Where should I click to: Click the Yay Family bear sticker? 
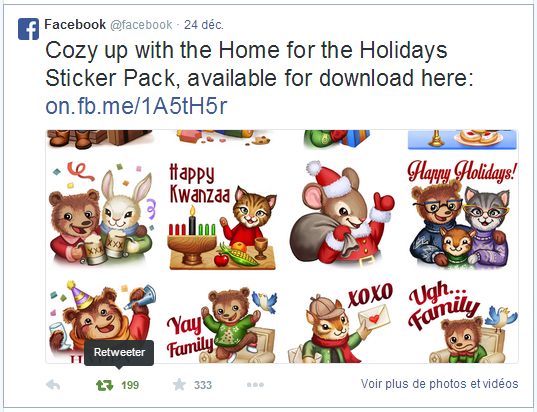(x=222, y=324)
